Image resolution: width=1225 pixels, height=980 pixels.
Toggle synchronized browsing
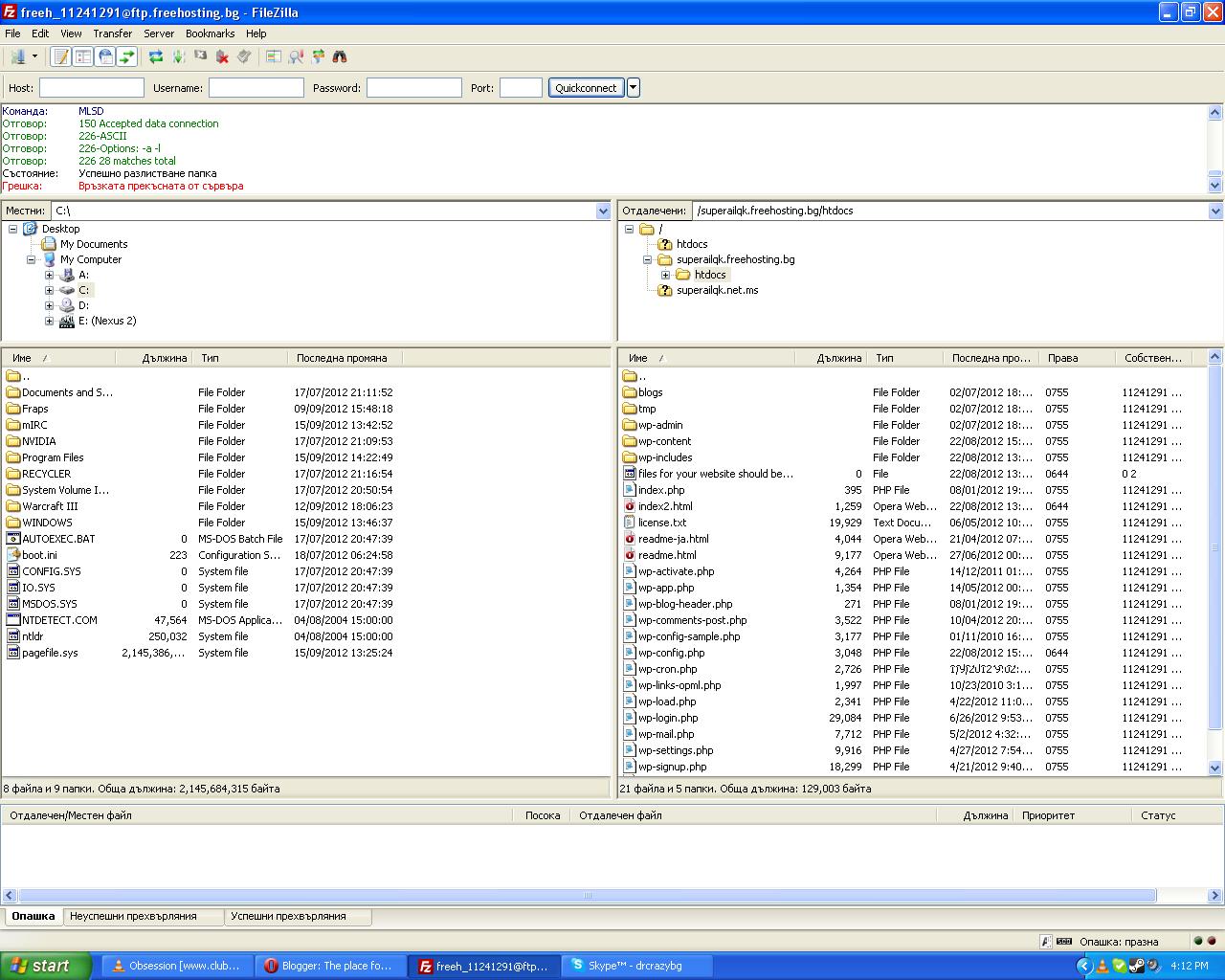[x=318, y=57]
